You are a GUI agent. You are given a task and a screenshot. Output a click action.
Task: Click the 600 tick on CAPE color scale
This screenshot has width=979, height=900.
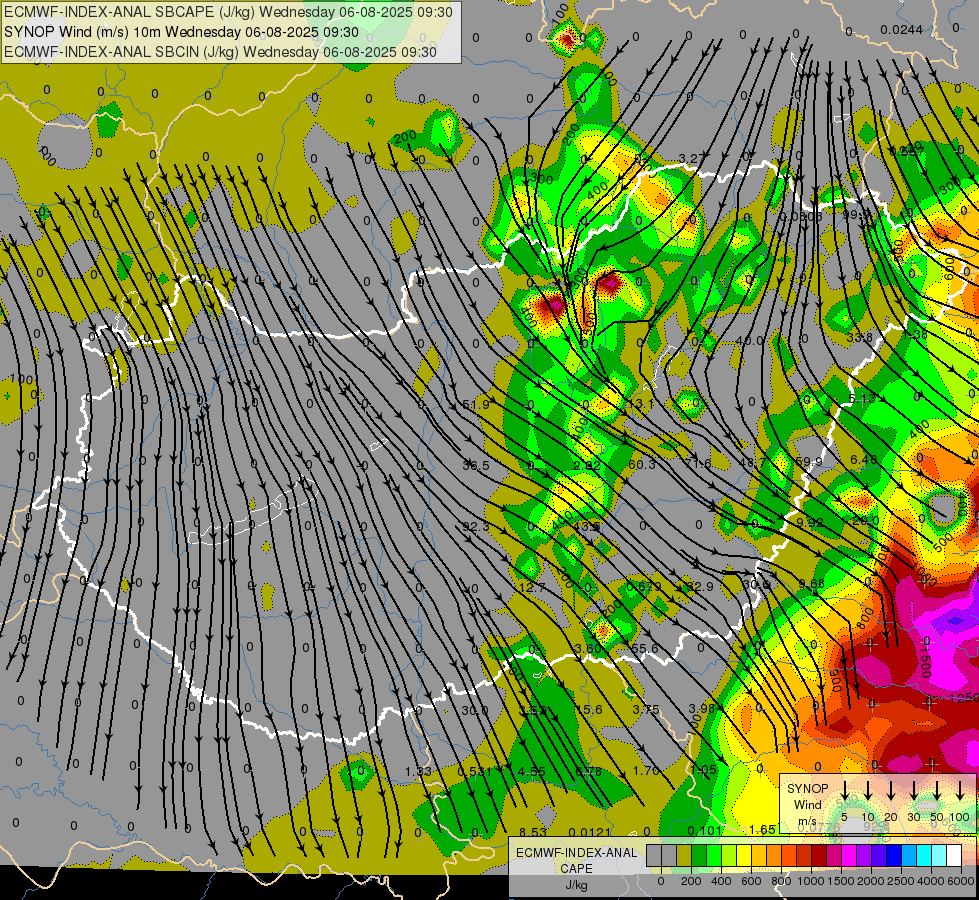751,881
